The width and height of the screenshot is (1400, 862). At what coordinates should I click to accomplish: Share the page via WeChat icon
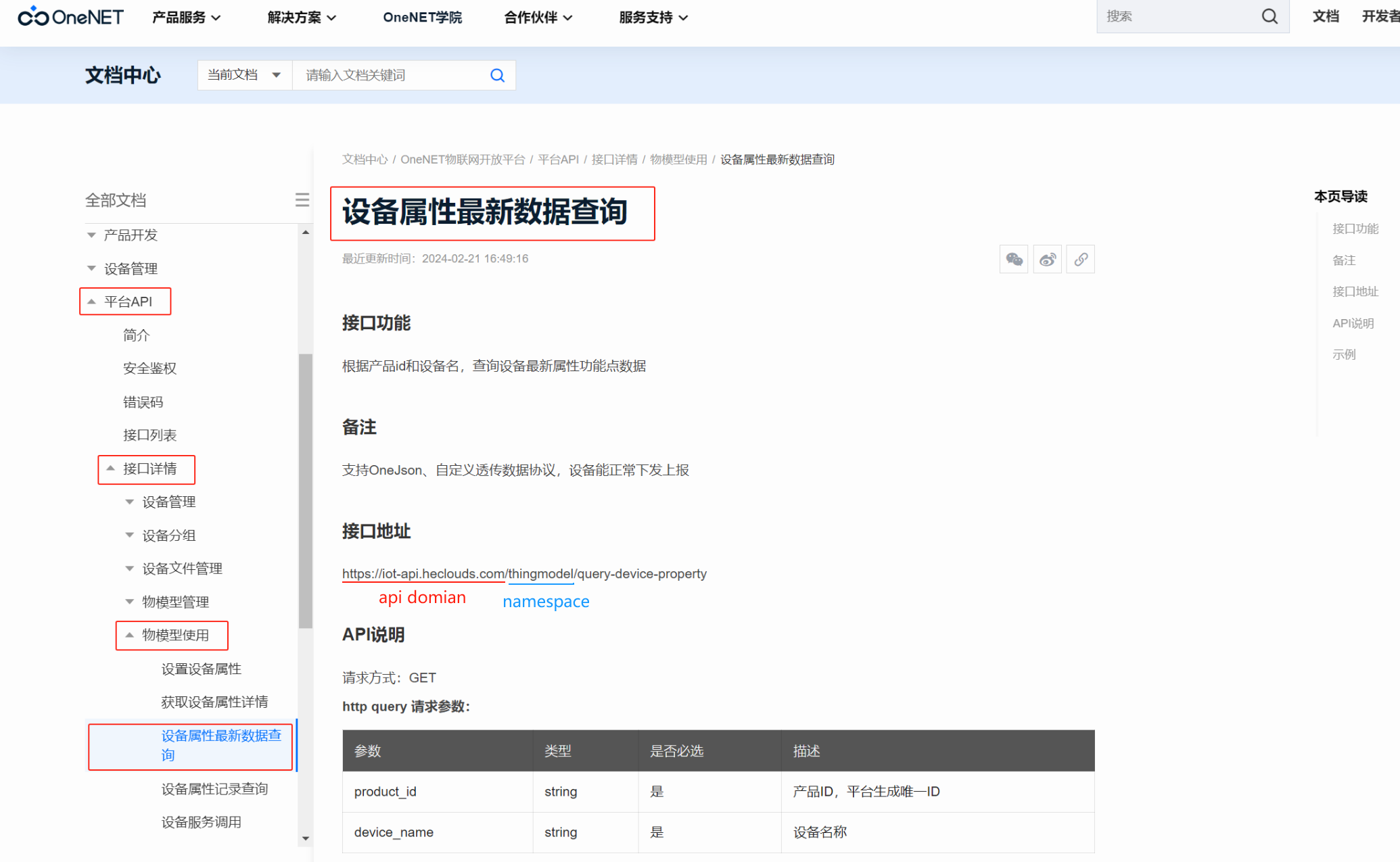pyautogui.click(x=1014, y=259)
